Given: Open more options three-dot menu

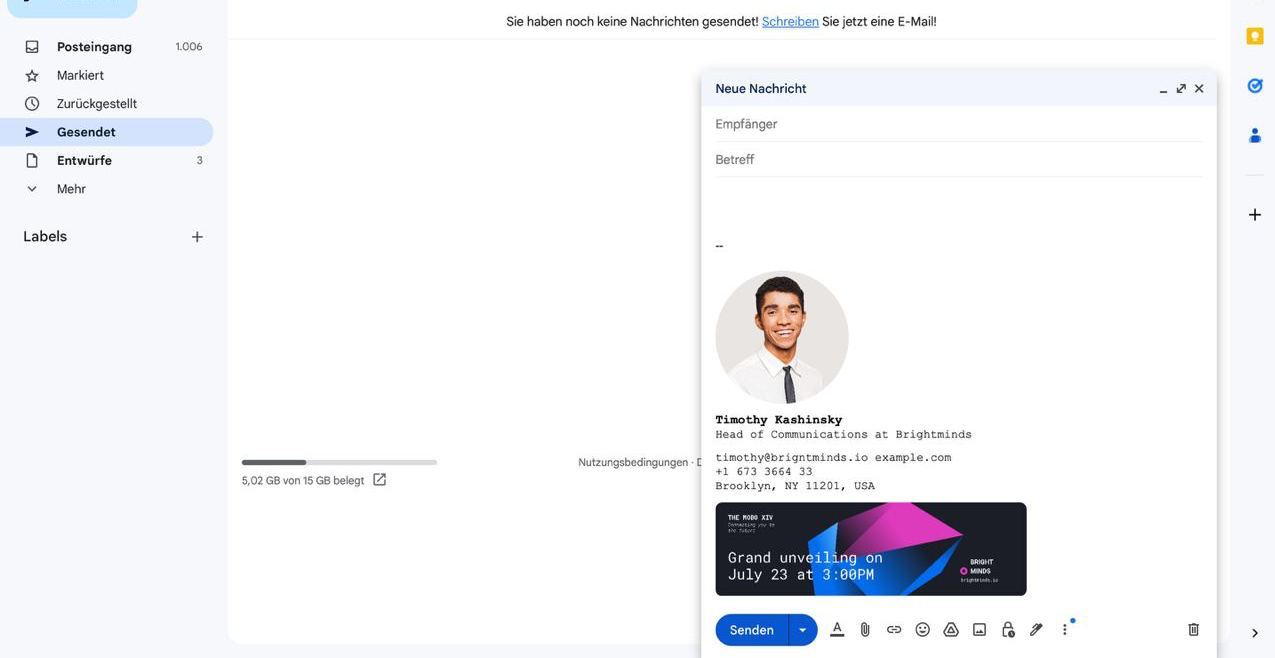Looking at the screenshot, I should click(x=1065, y=630).
